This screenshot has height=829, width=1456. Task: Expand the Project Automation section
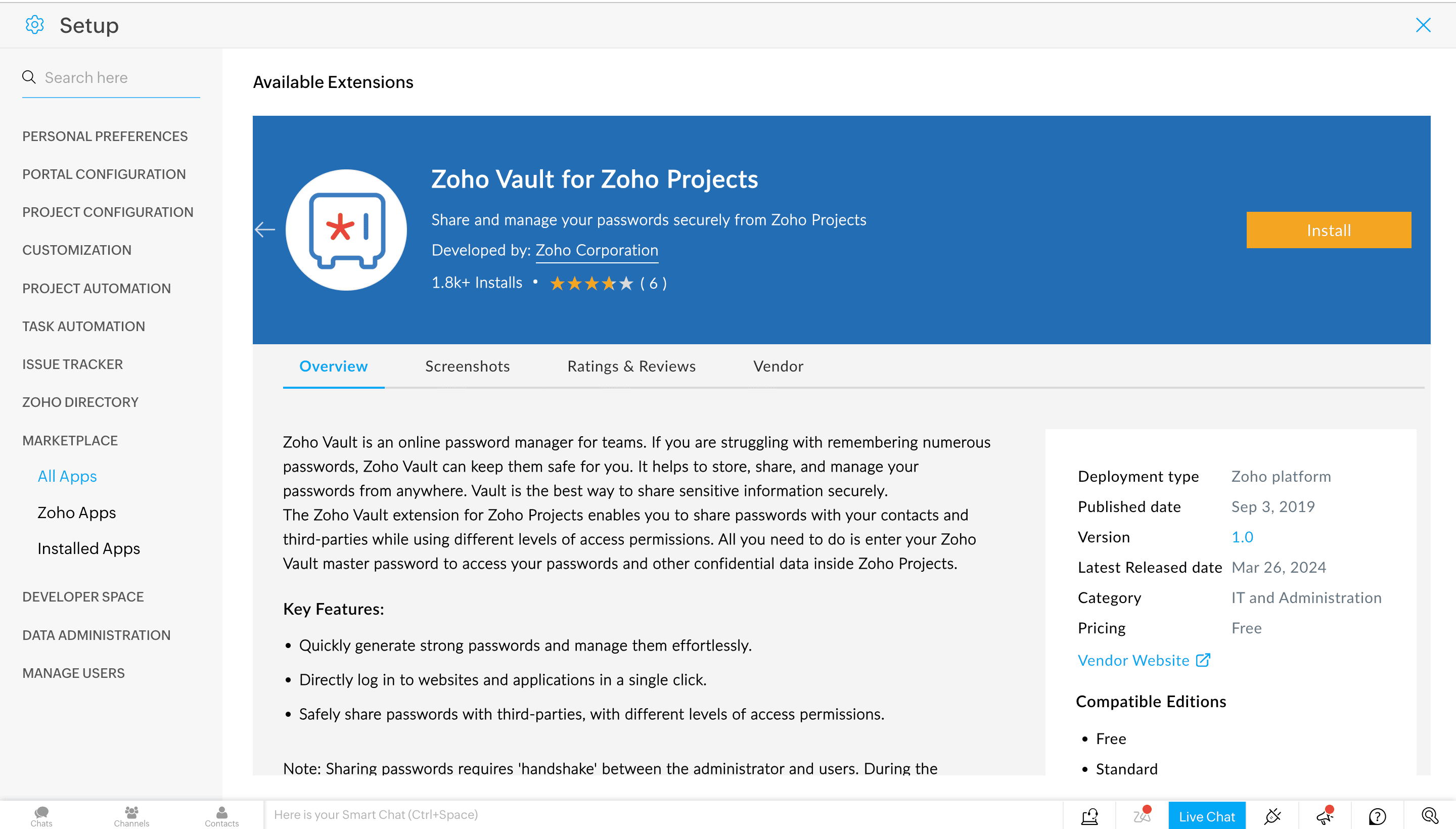[x=96, y=288]
